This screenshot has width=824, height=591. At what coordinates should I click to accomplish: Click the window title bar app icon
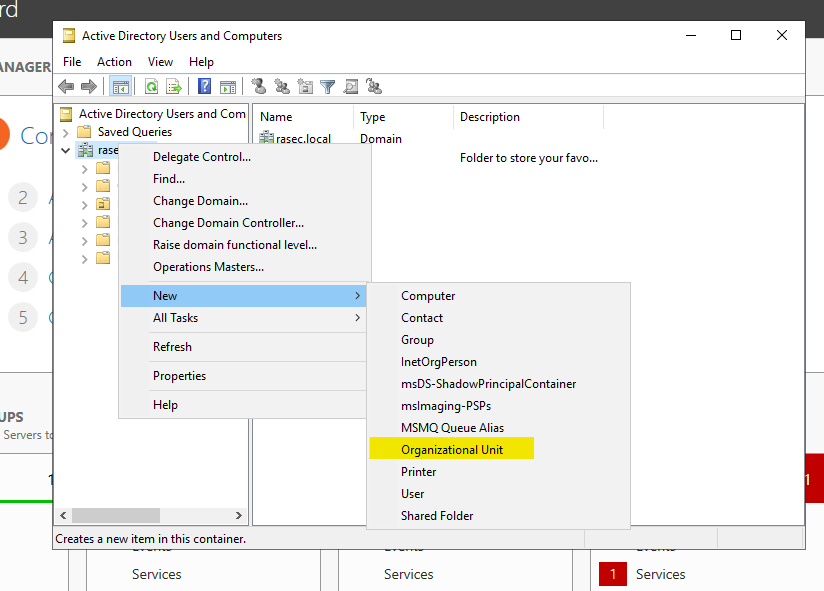[x=69, y=36]
